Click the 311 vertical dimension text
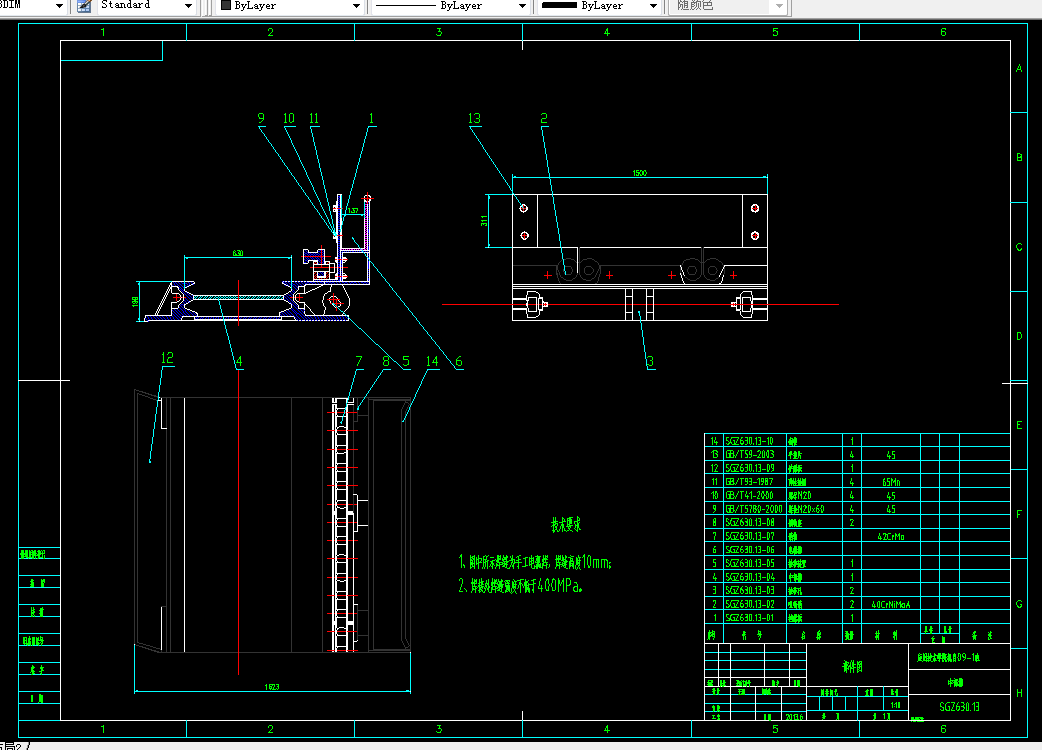 (x=484, y=221)
